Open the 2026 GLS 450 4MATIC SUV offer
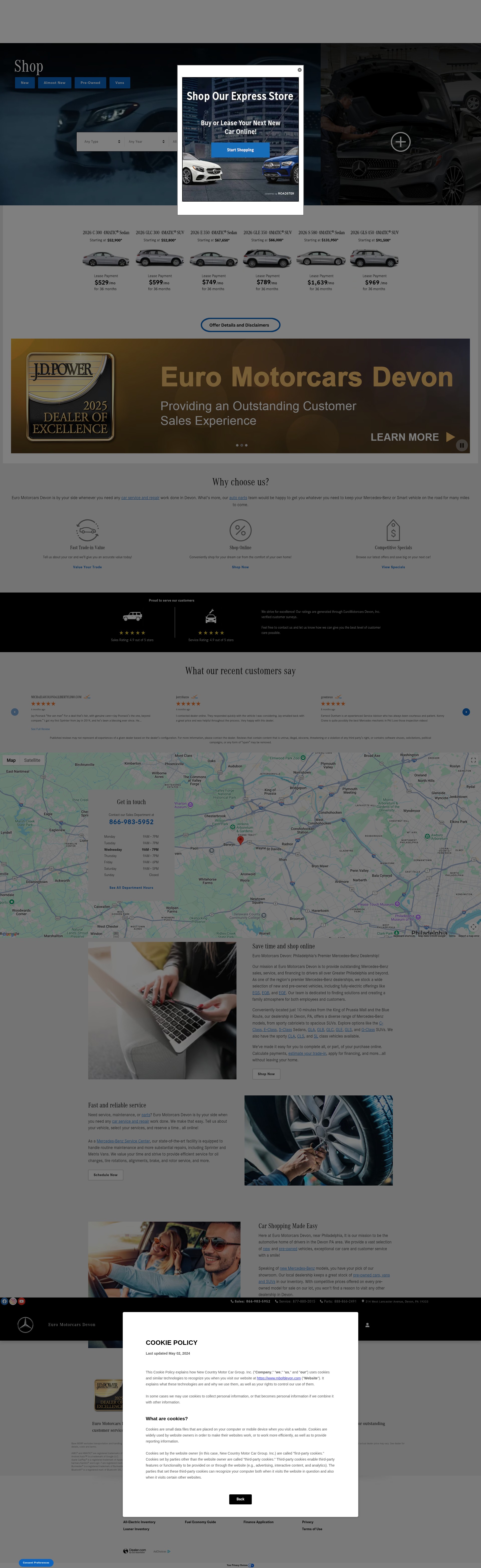This screenshot has height=1568, width=481. (x=375, y=260)
